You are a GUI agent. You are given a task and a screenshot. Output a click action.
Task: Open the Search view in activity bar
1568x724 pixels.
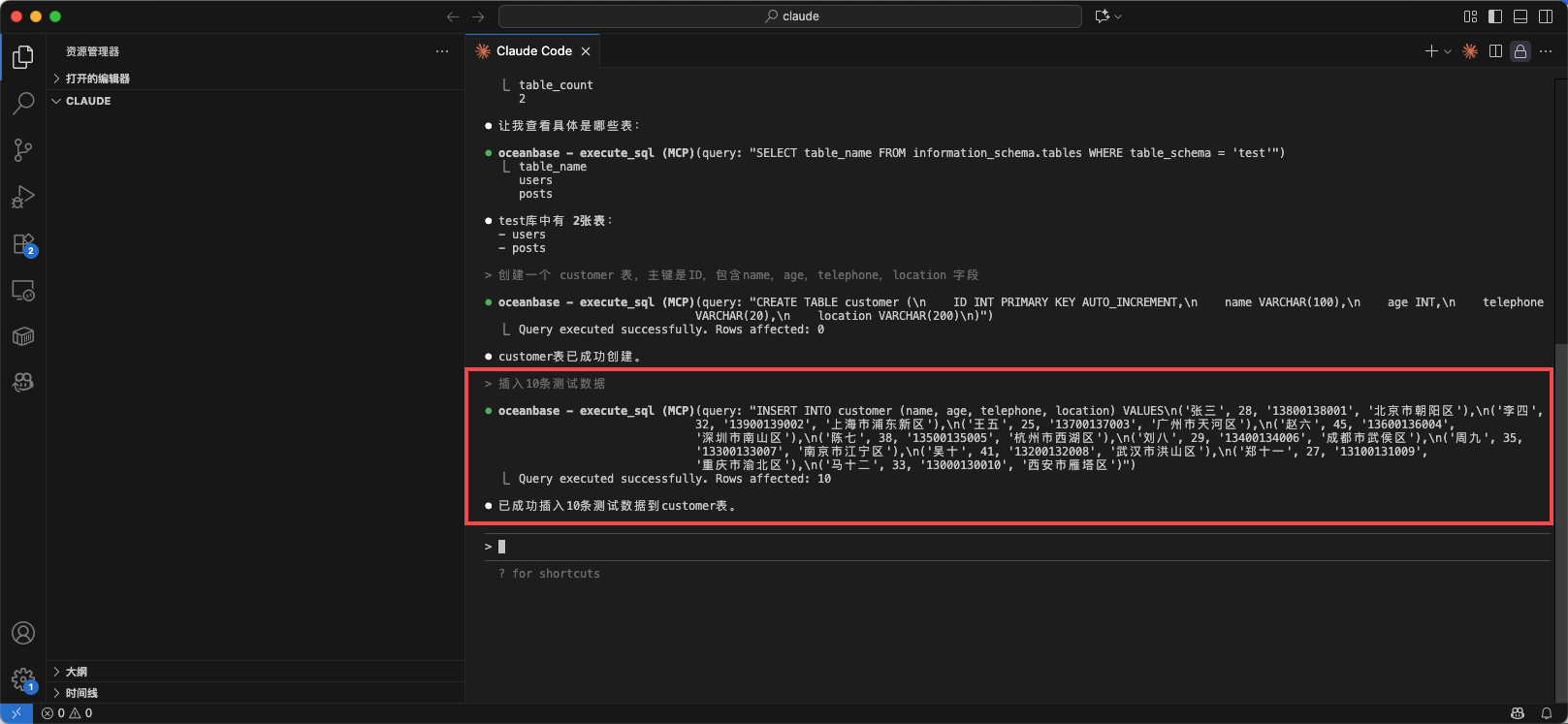(x=23, y=103)
